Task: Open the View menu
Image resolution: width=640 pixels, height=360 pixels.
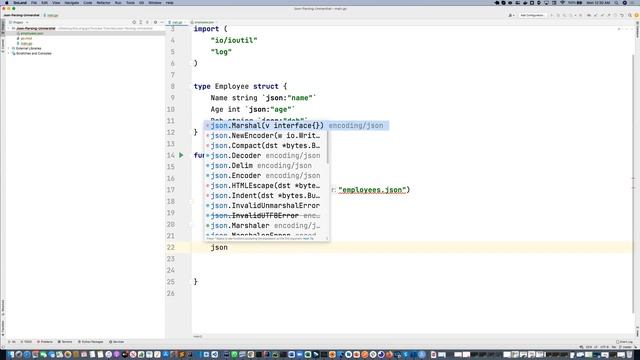Action: tap(56, 2)
